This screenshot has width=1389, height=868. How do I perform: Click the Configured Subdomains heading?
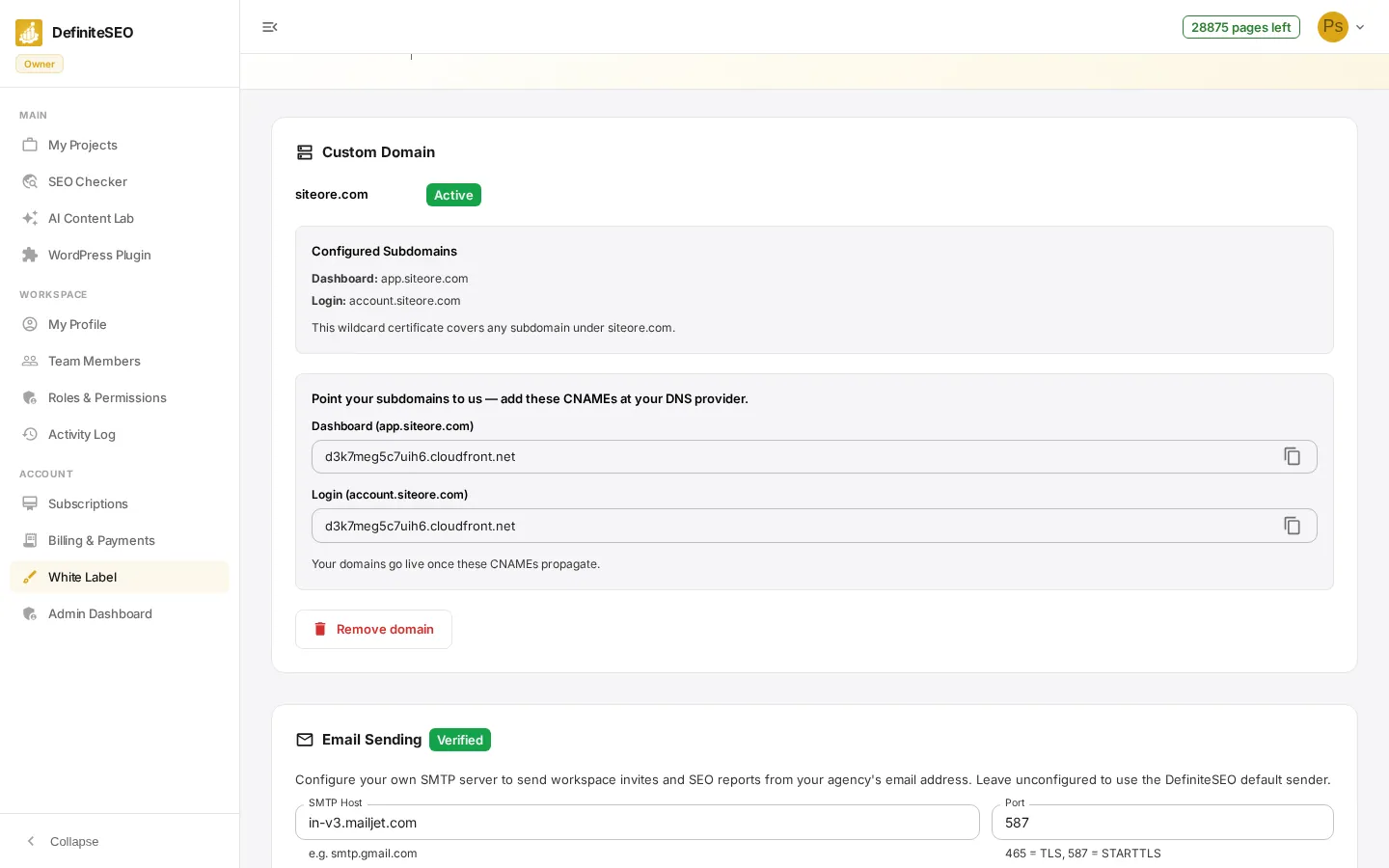click(x=384, y=251)
